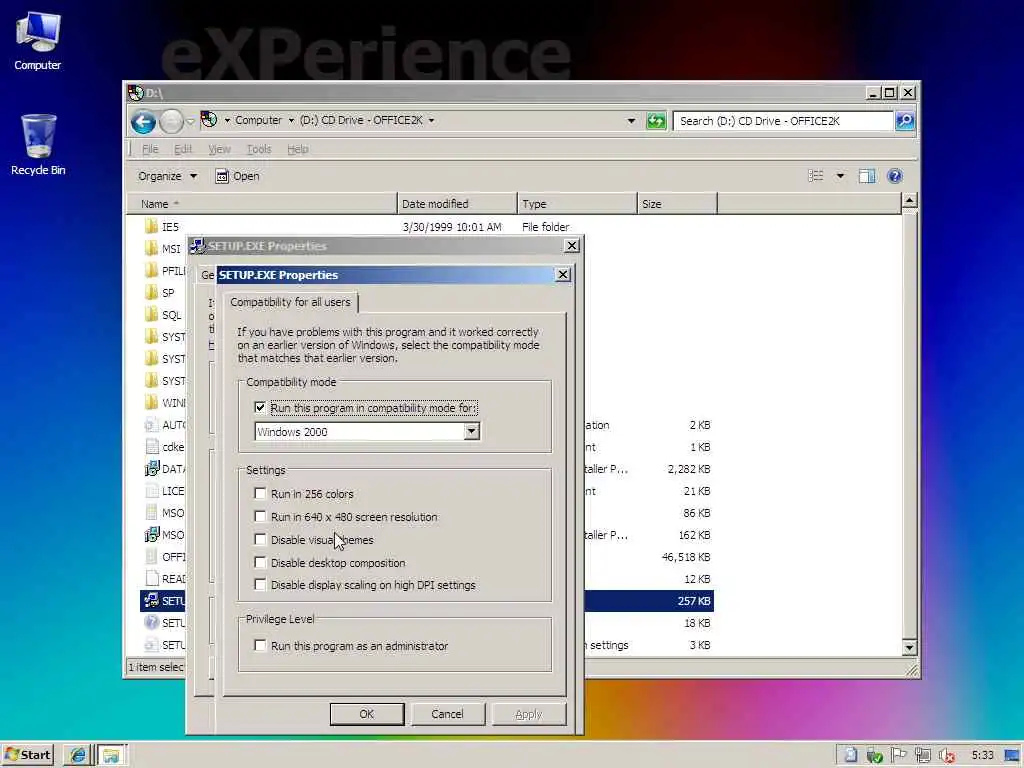Enable Run in 256 colors
The image size is (1024, 768).
click(260, 494)
